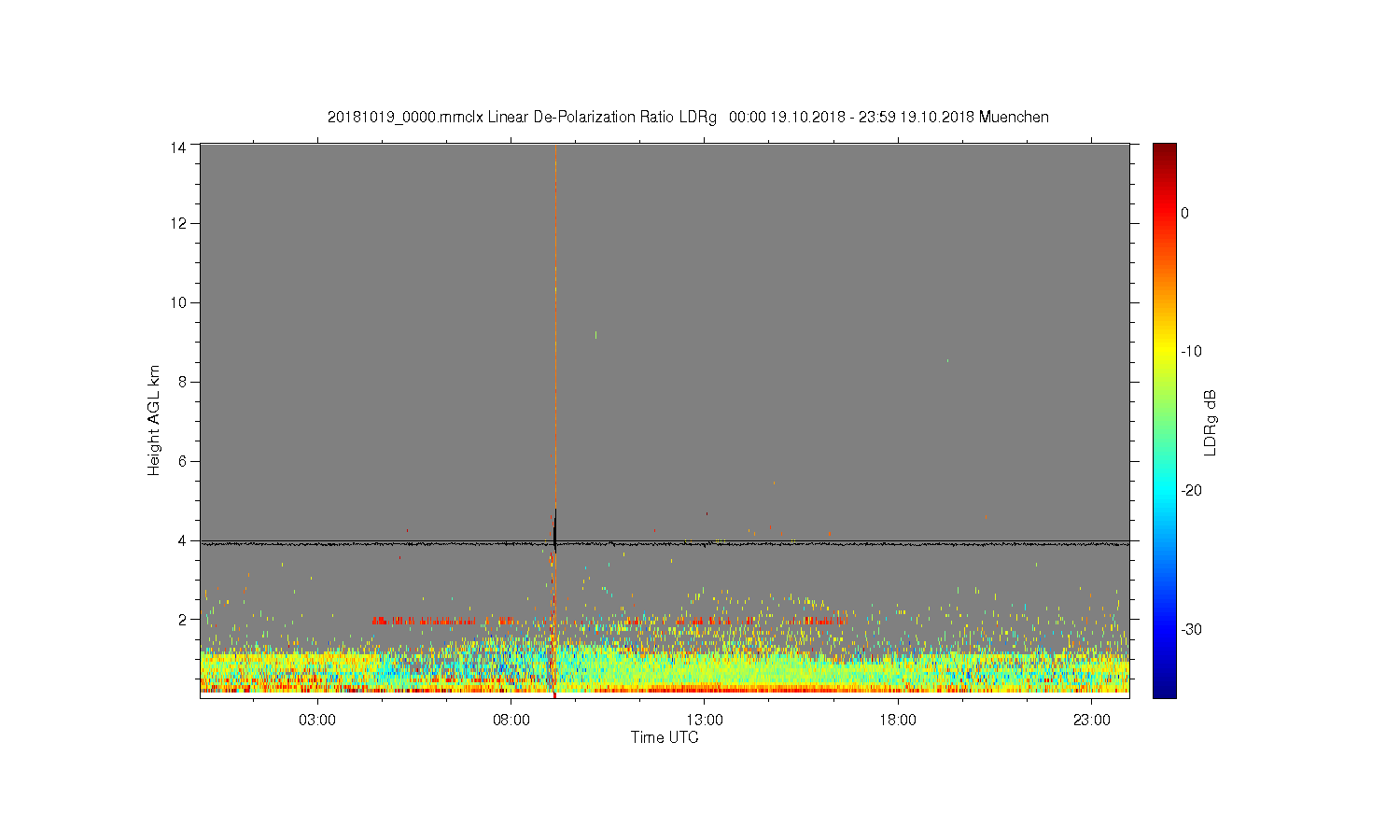This screenshot has height=840, width=1400.
Task: Click the 03:00 time tick label
Action: click(317, 721)
